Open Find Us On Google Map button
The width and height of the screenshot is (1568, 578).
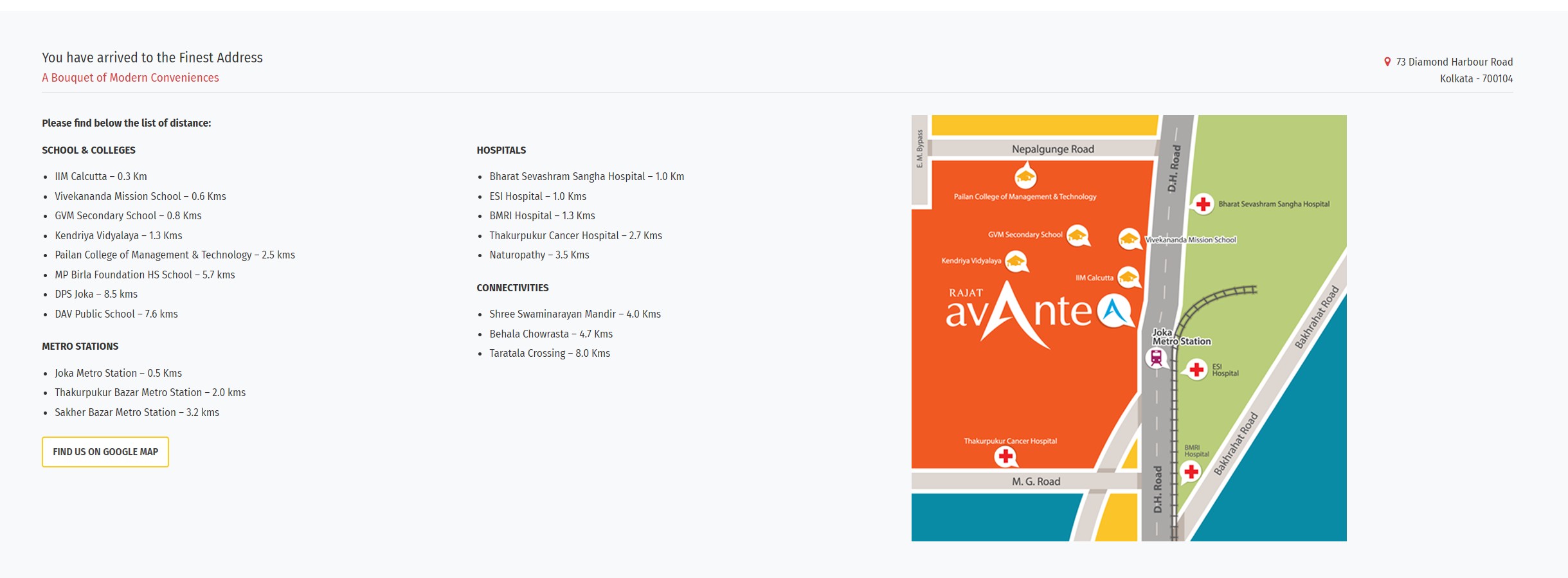click(x=105, y=452)
